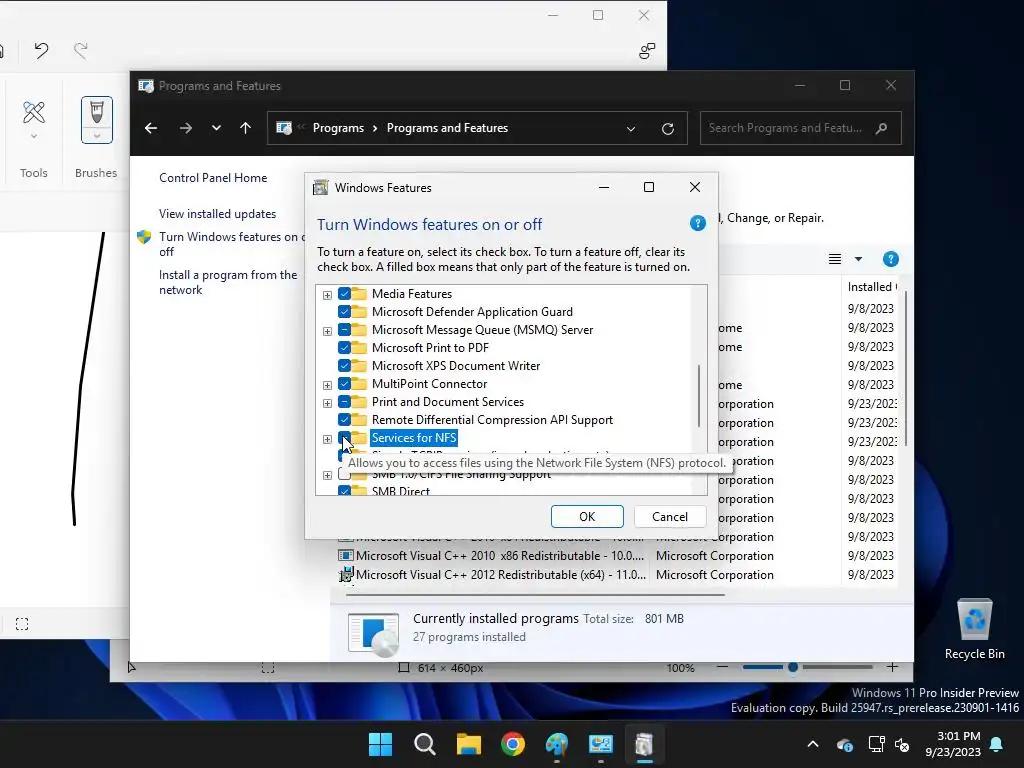Viewport: 1024px width, 768px height.
Task: Expand the Services for NFS node
Action: click(x=327, y=439)
